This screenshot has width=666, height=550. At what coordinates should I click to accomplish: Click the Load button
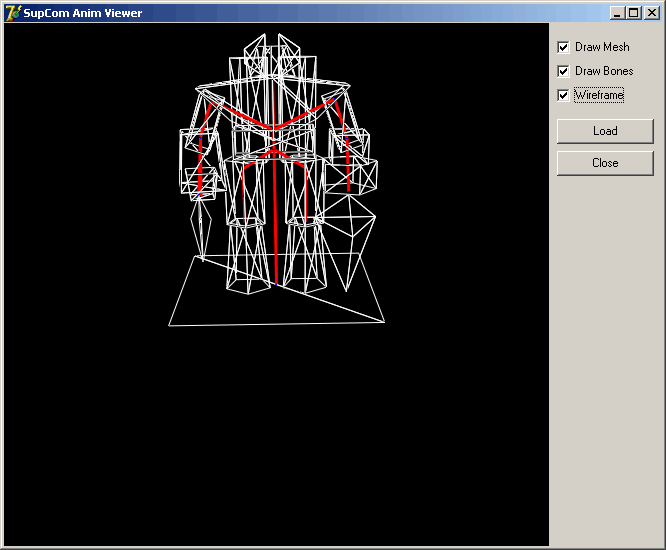(605, 131)
